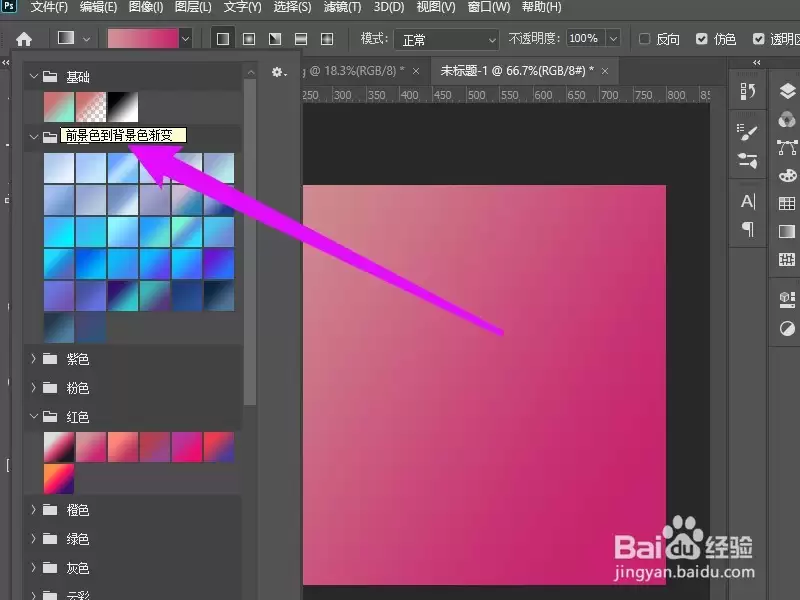The width and height of the screenshot is (800, 600).
Task: Open the 文件(F) menu
Action: tap(49, 7)
